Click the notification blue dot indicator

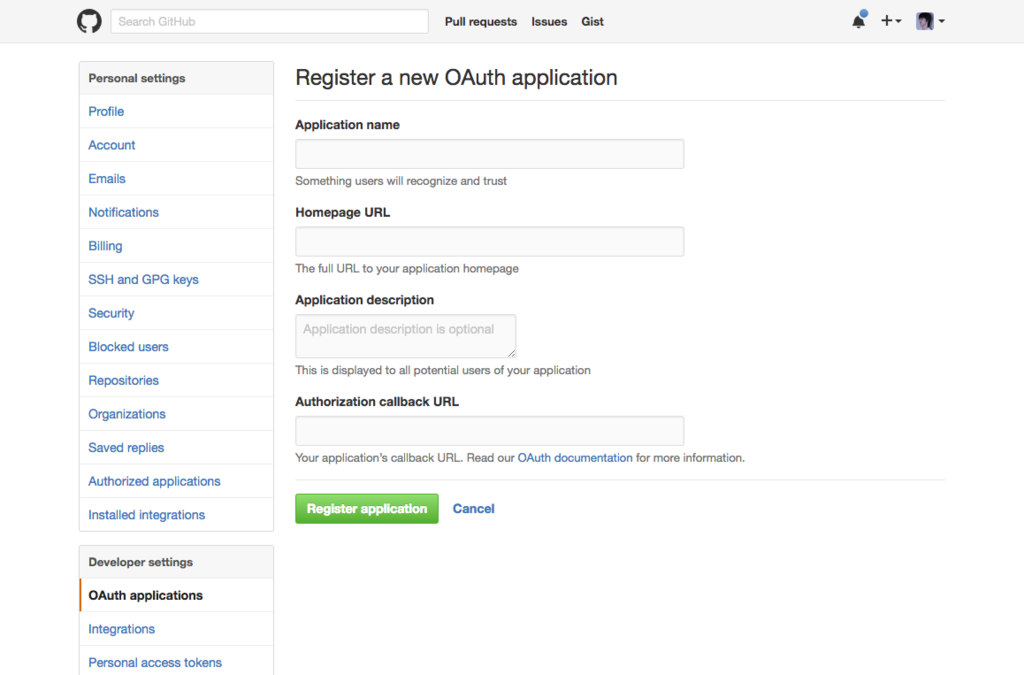pos(865,12)
